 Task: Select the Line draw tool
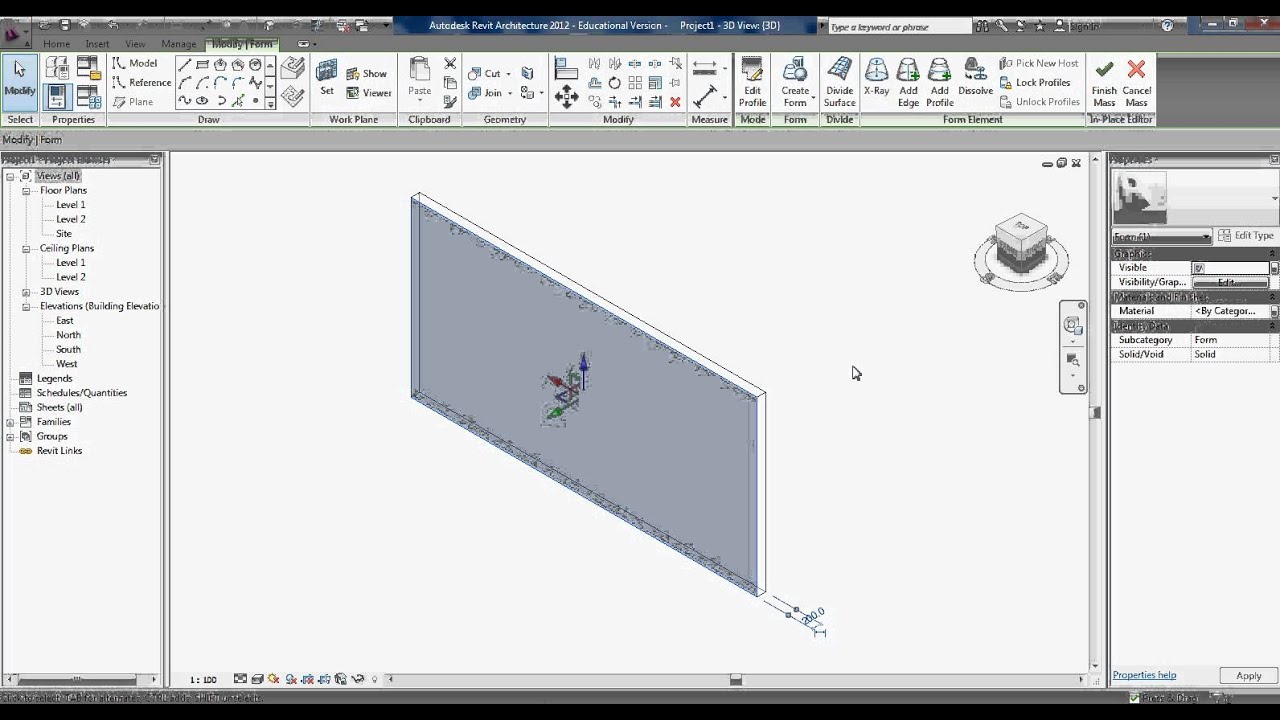pos(185,64)
